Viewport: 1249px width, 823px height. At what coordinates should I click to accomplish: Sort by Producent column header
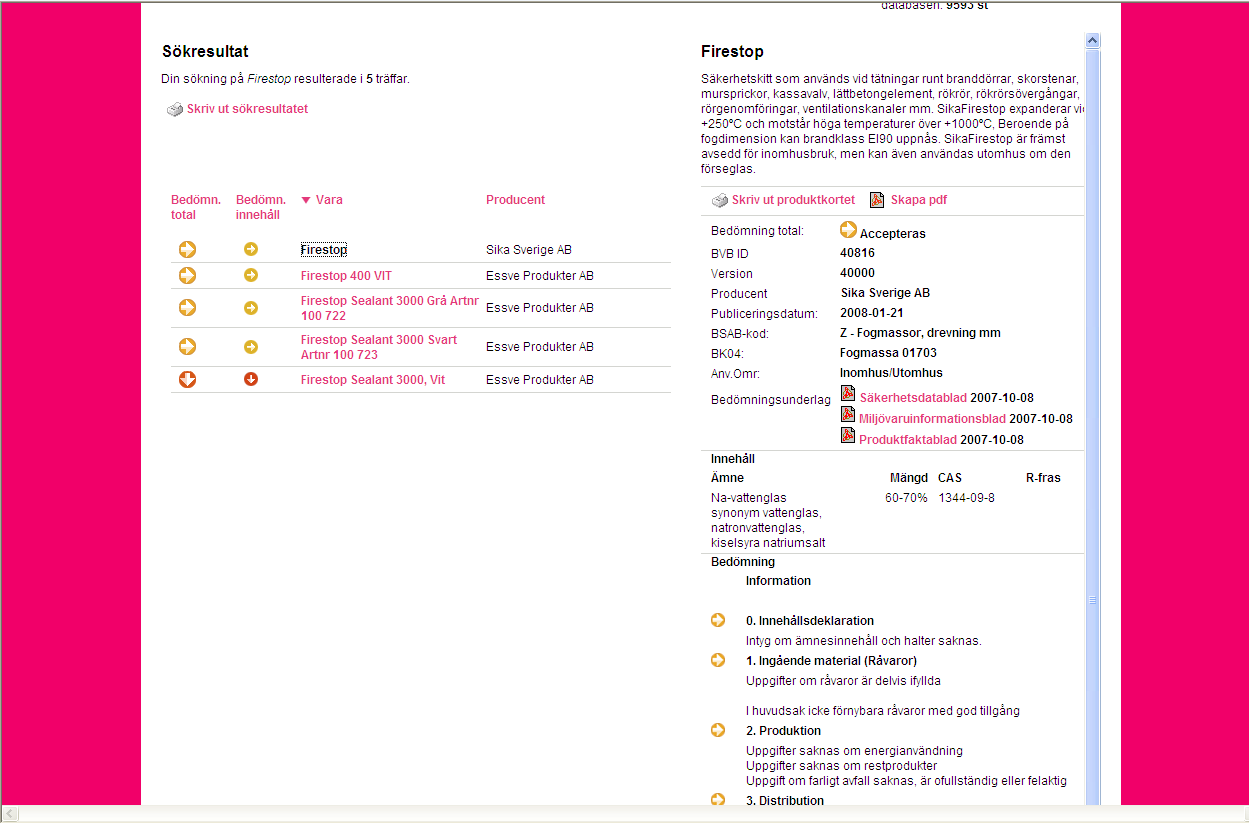[x=516, y=200]
